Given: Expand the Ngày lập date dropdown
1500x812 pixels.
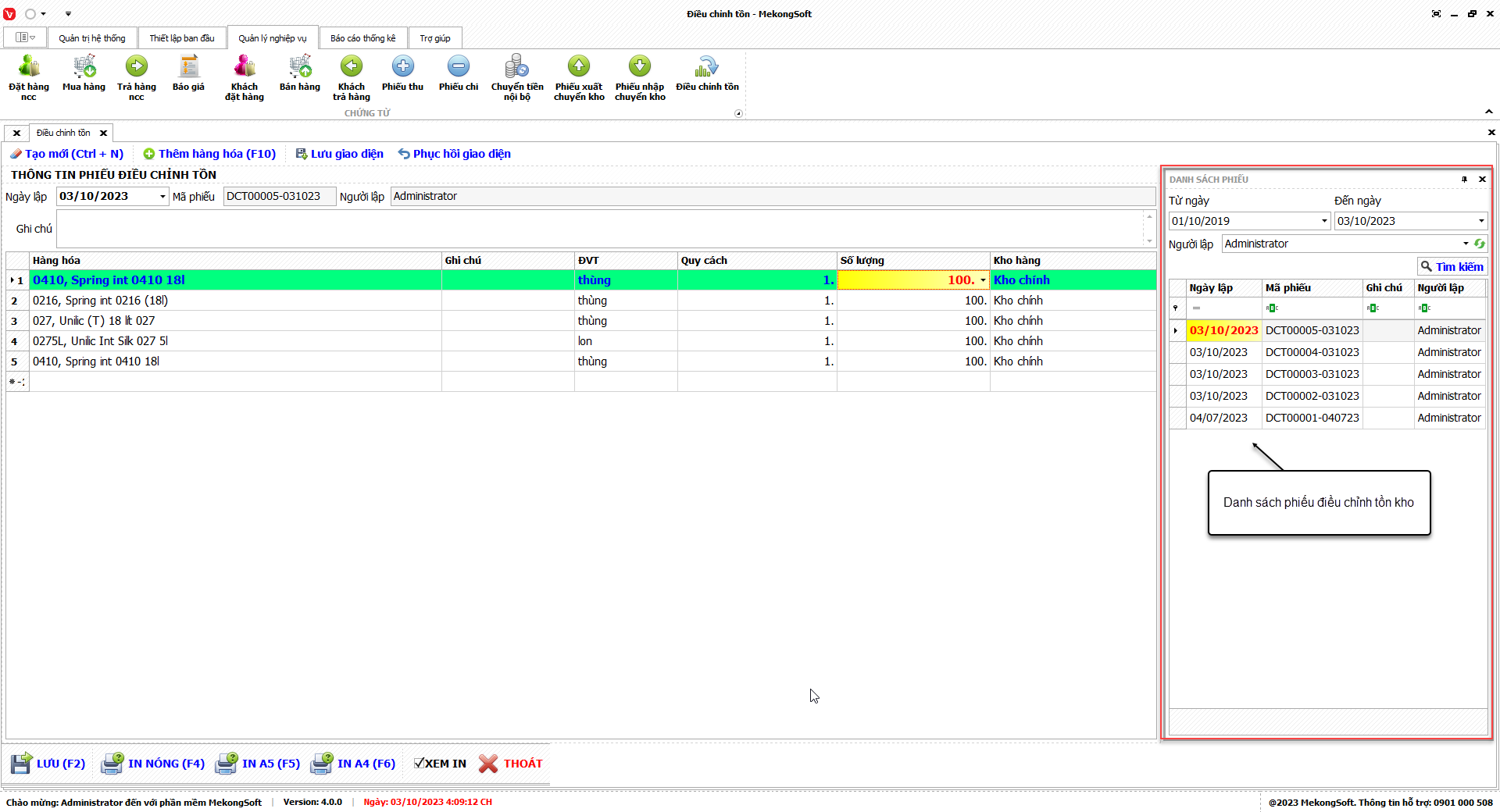Looking at the screenshot, I should (162, 197).
